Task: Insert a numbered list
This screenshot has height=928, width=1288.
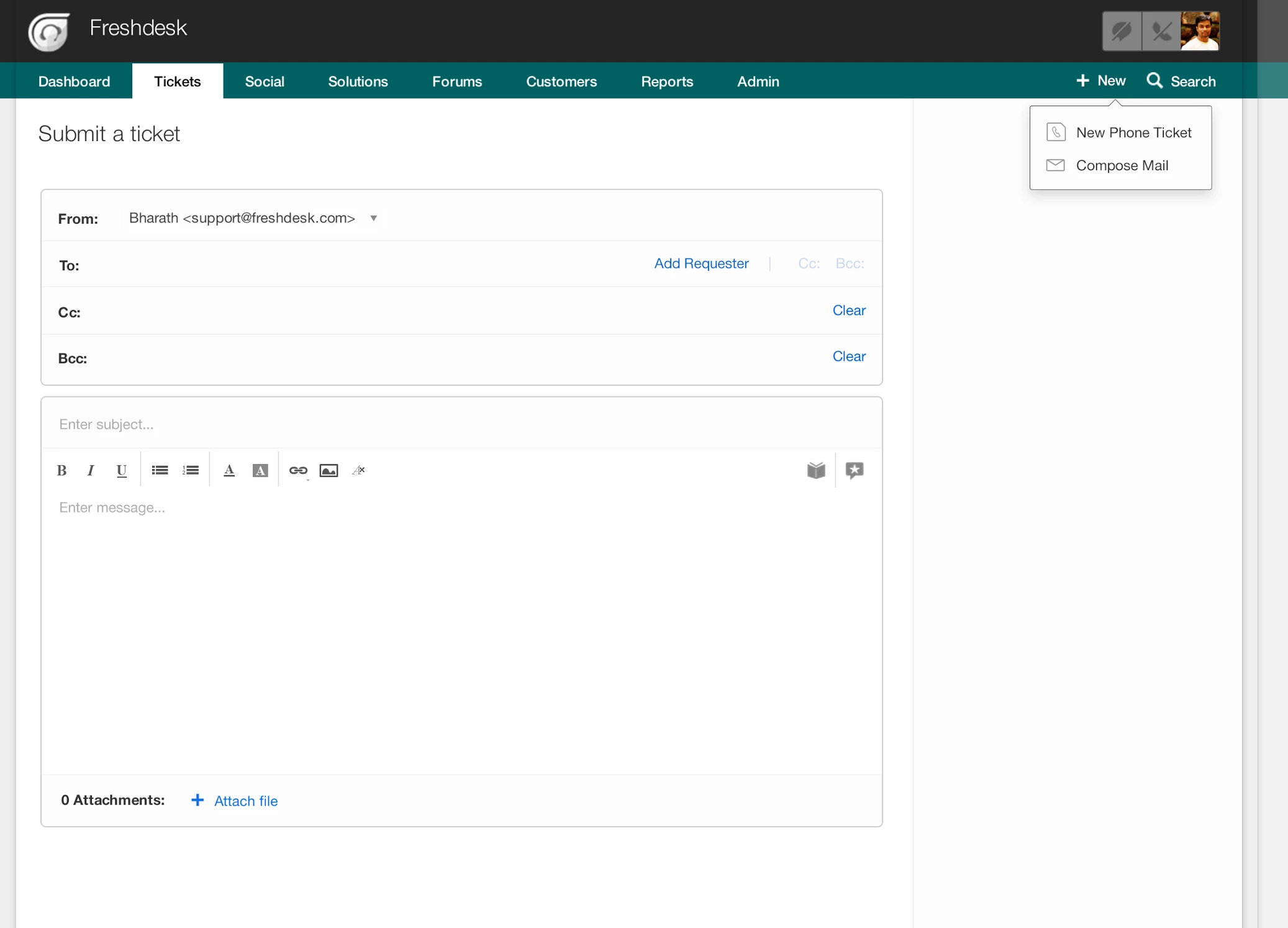Action: coord(191,470)
